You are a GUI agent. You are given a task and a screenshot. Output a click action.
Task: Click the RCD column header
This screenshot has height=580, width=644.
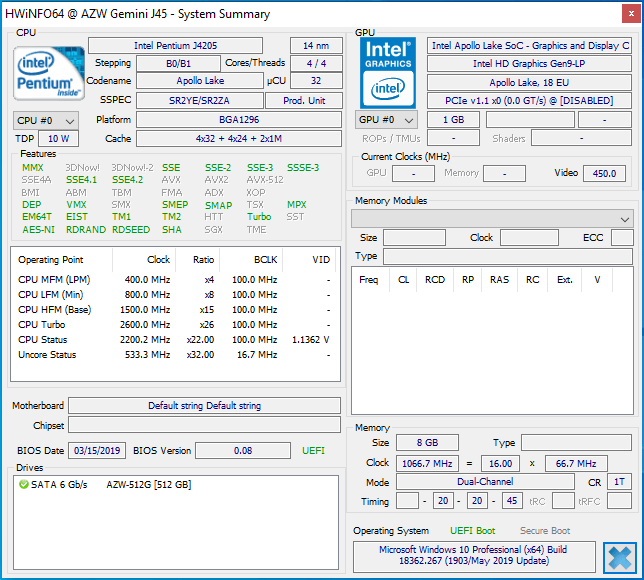point(435,280)
